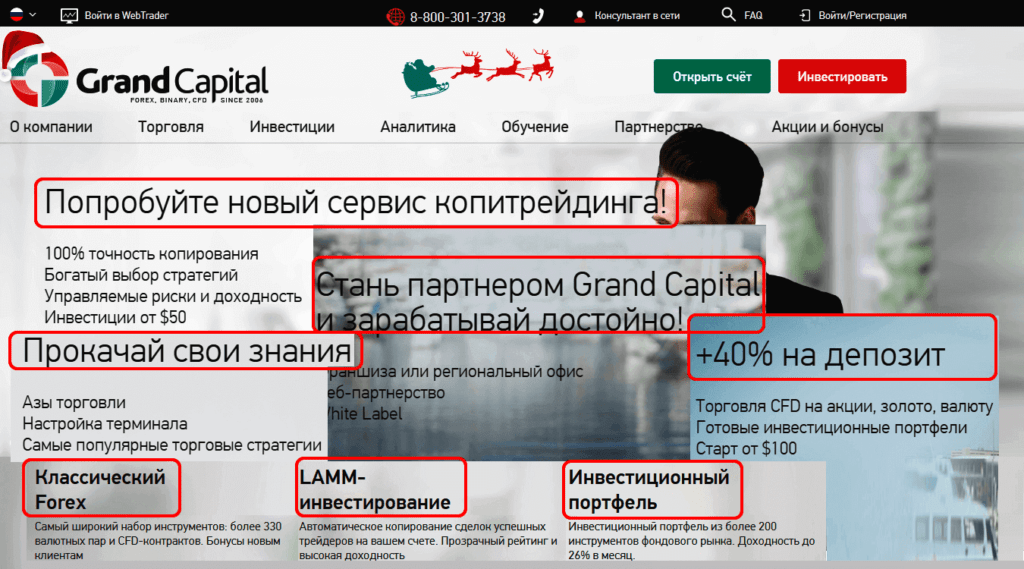This screenshot has width=1024, height=569.
Task: Click the search magnifier icon
Action: coord(728,14)
